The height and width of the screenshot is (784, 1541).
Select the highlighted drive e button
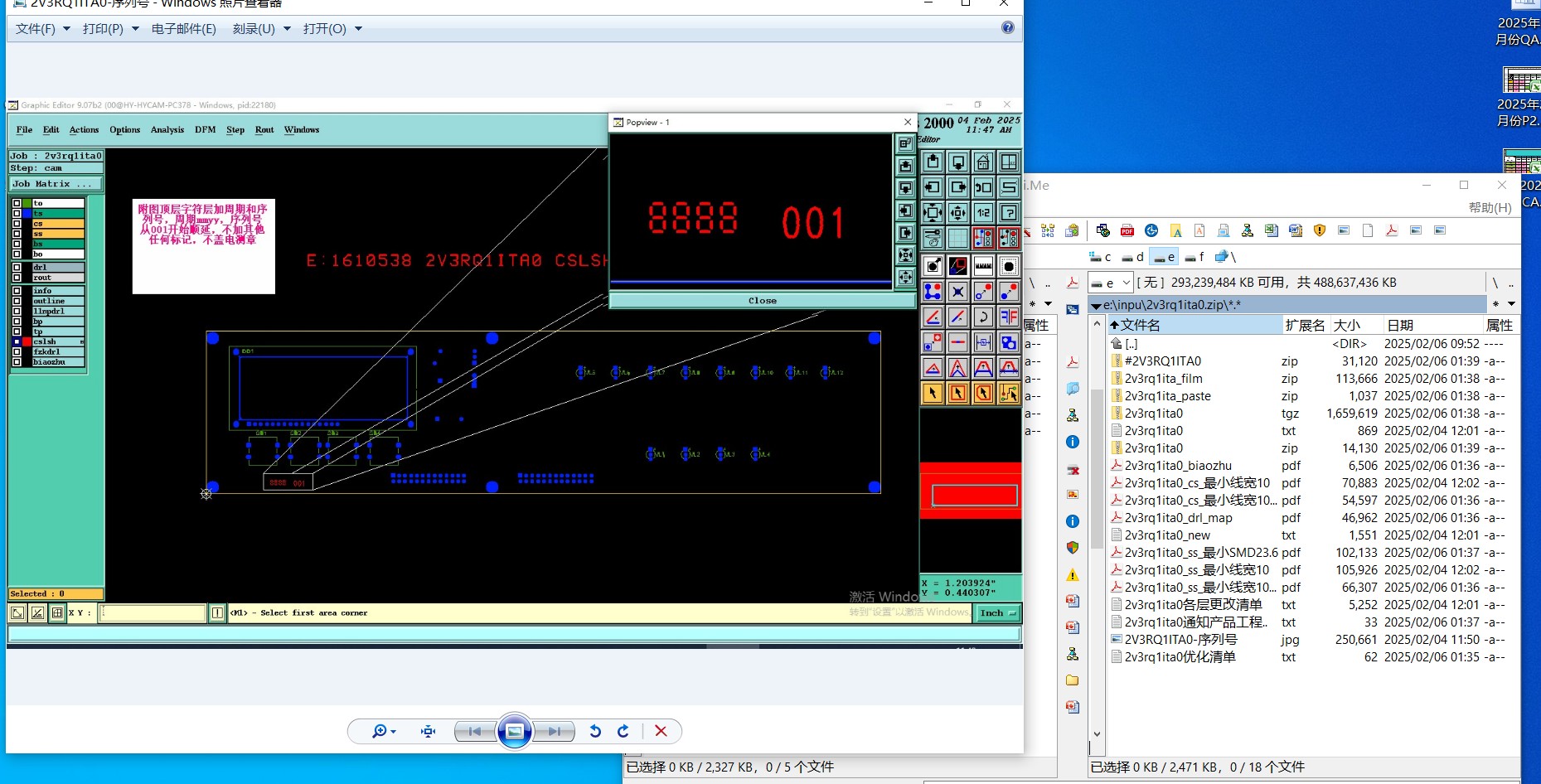[1164, 257]
